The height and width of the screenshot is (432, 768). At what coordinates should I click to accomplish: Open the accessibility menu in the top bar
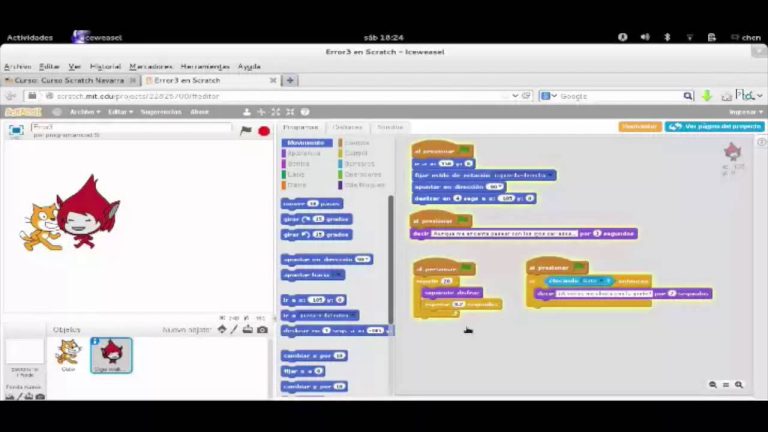(x=623, y=37)
